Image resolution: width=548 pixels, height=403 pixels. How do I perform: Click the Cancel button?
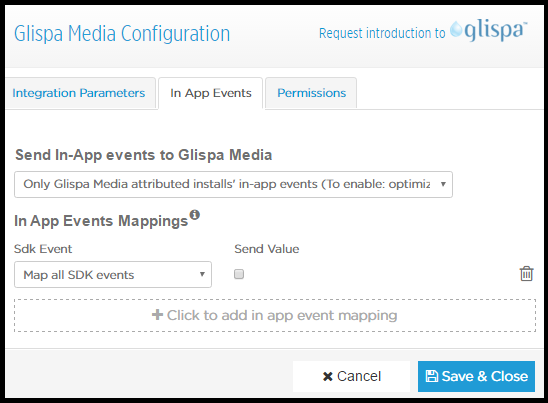[352, 376]
